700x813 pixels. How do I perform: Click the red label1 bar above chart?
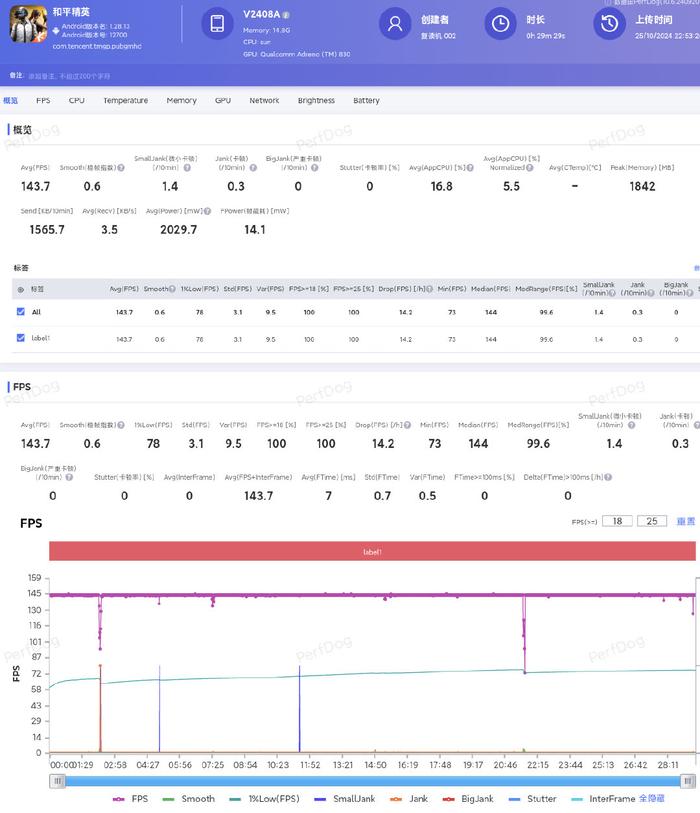tap(372, 551)
